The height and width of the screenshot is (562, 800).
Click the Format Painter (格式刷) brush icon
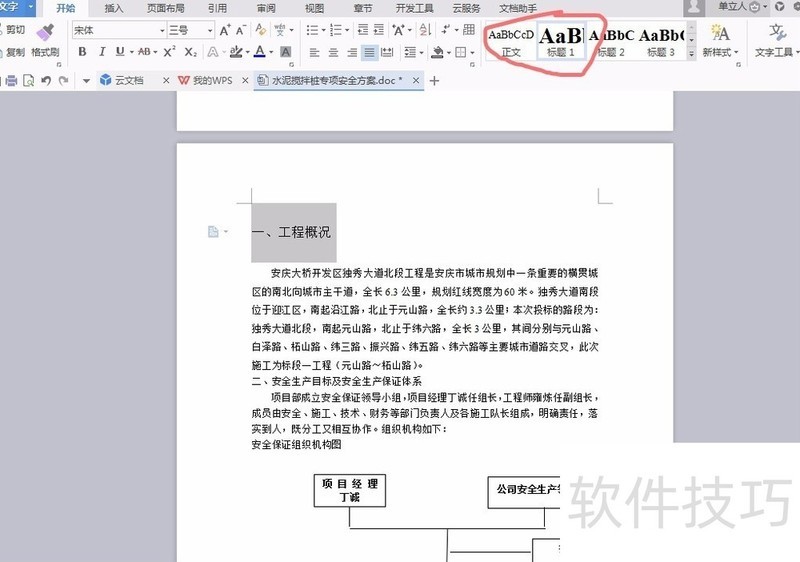[45, 33]
